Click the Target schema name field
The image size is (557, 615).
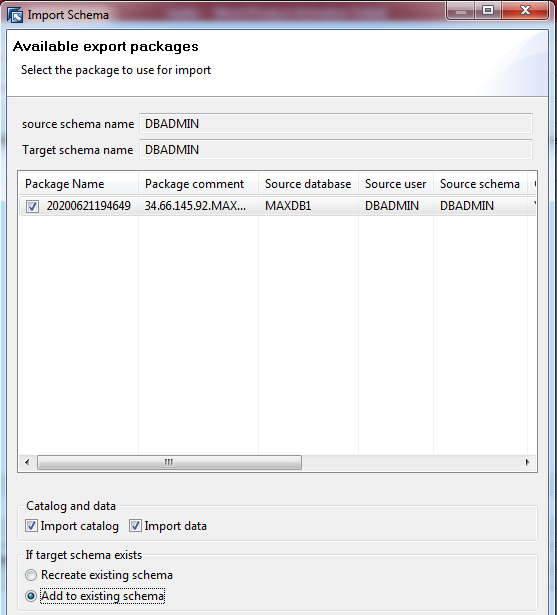[336, 150]
